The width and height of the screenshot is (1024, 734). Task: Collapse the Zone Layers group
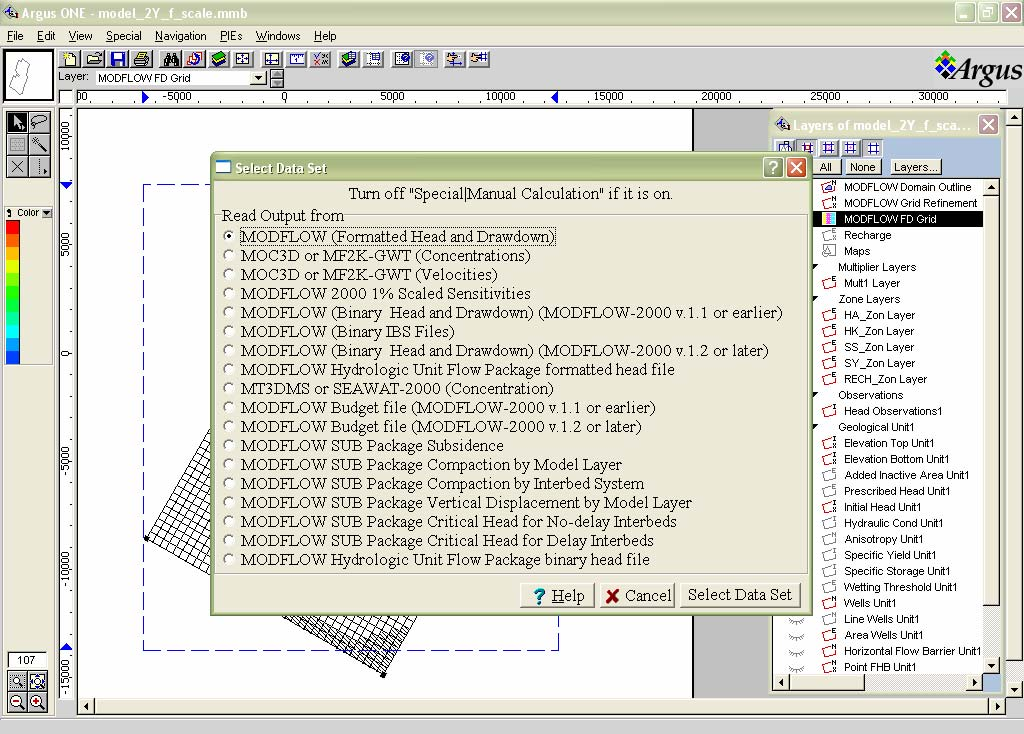[816, 298]
